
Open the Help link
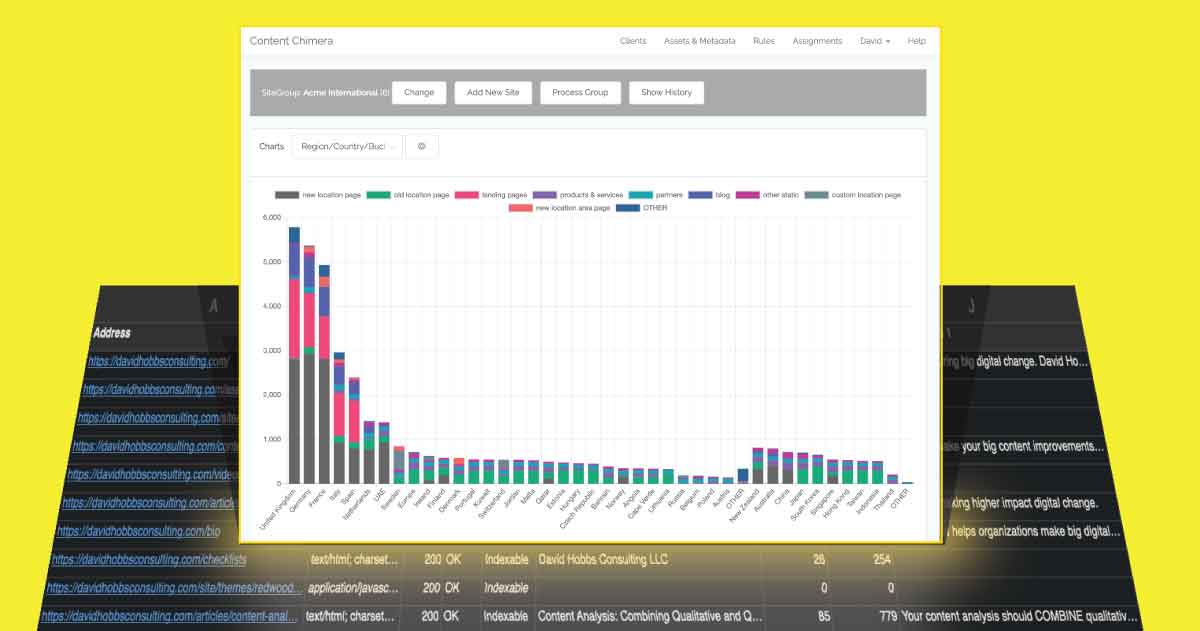916,41
